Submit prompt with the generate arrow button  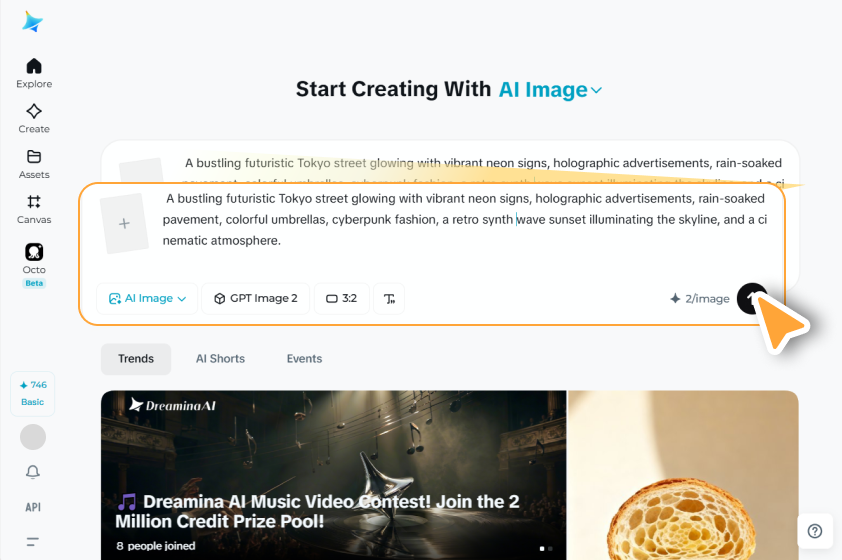pyautogui.click(x=752, y=299)
